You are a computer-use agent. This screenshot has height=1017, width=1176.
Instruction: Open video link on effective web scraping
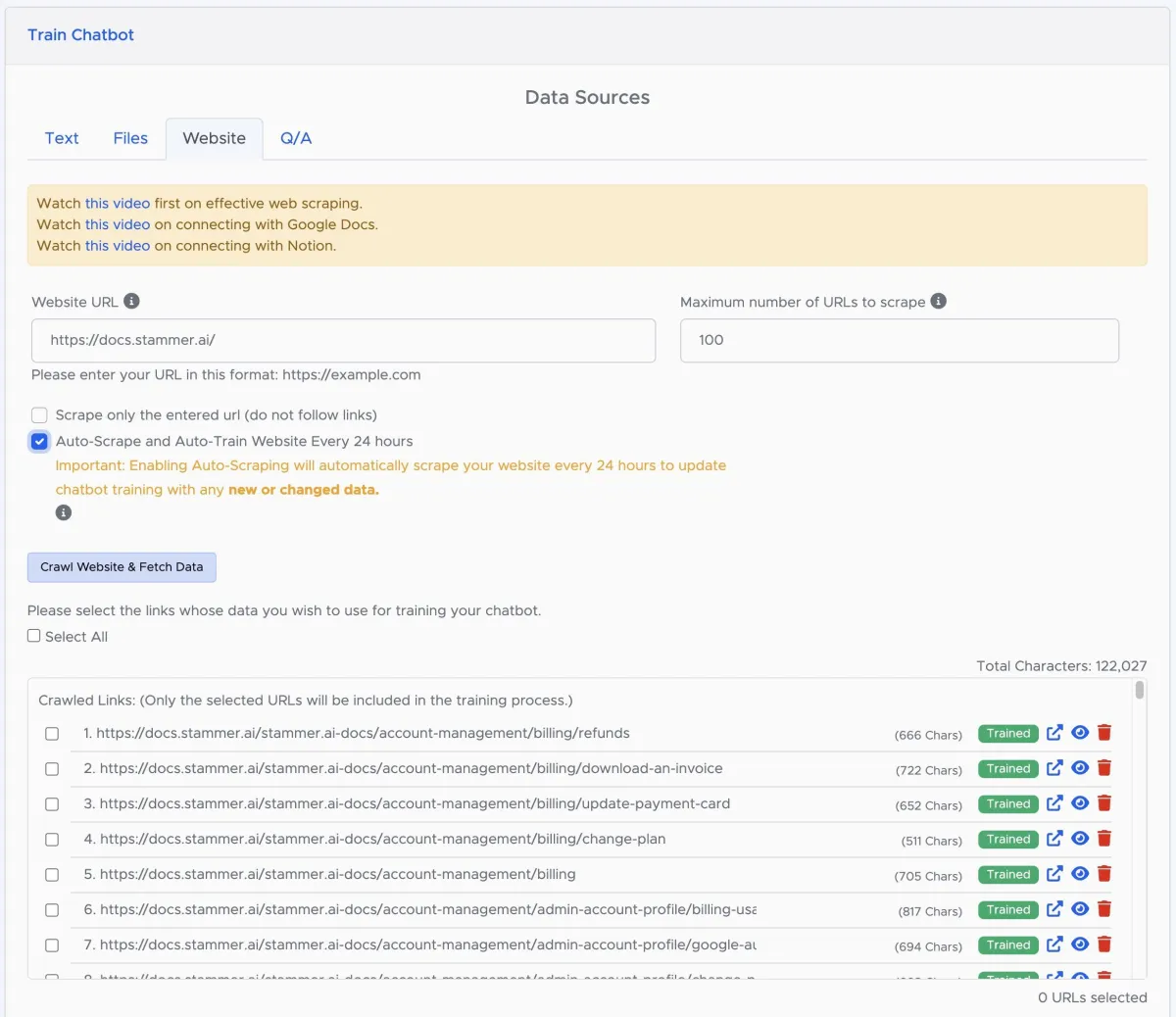click(118, 203)
